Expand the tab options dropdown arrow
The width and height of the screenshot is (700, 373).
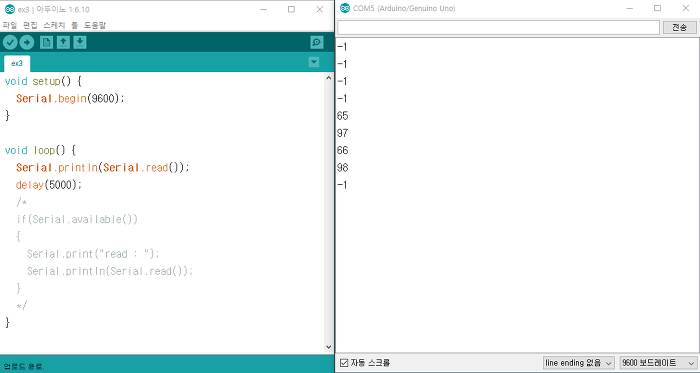(x=314, y=62)
